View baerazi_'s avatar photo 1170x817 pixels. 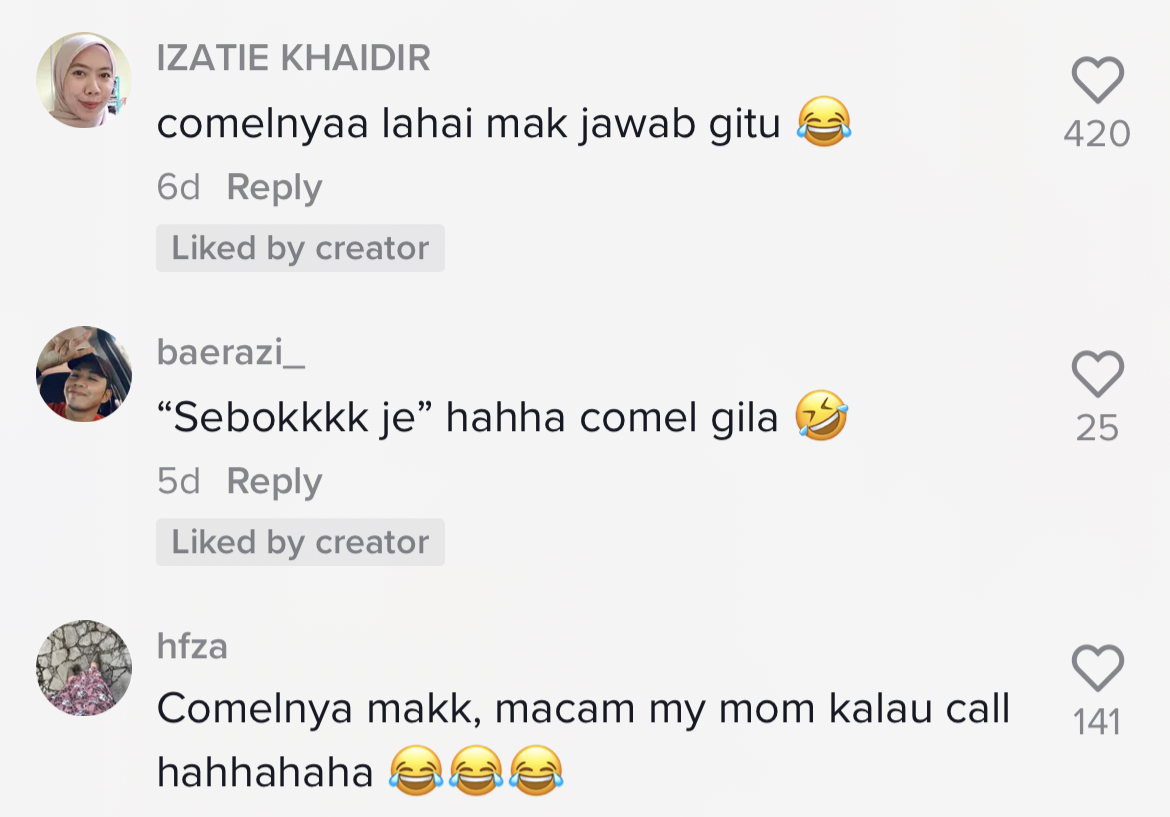tap(84, 374)
